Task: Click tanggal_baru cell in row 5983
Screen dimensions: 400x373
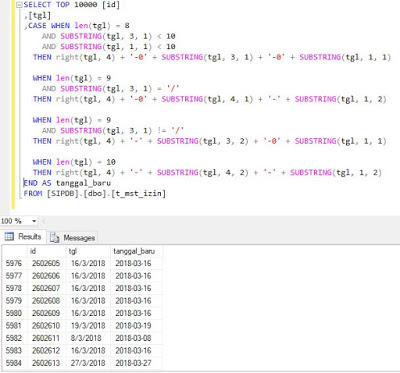Action: [x=136, y=351]
